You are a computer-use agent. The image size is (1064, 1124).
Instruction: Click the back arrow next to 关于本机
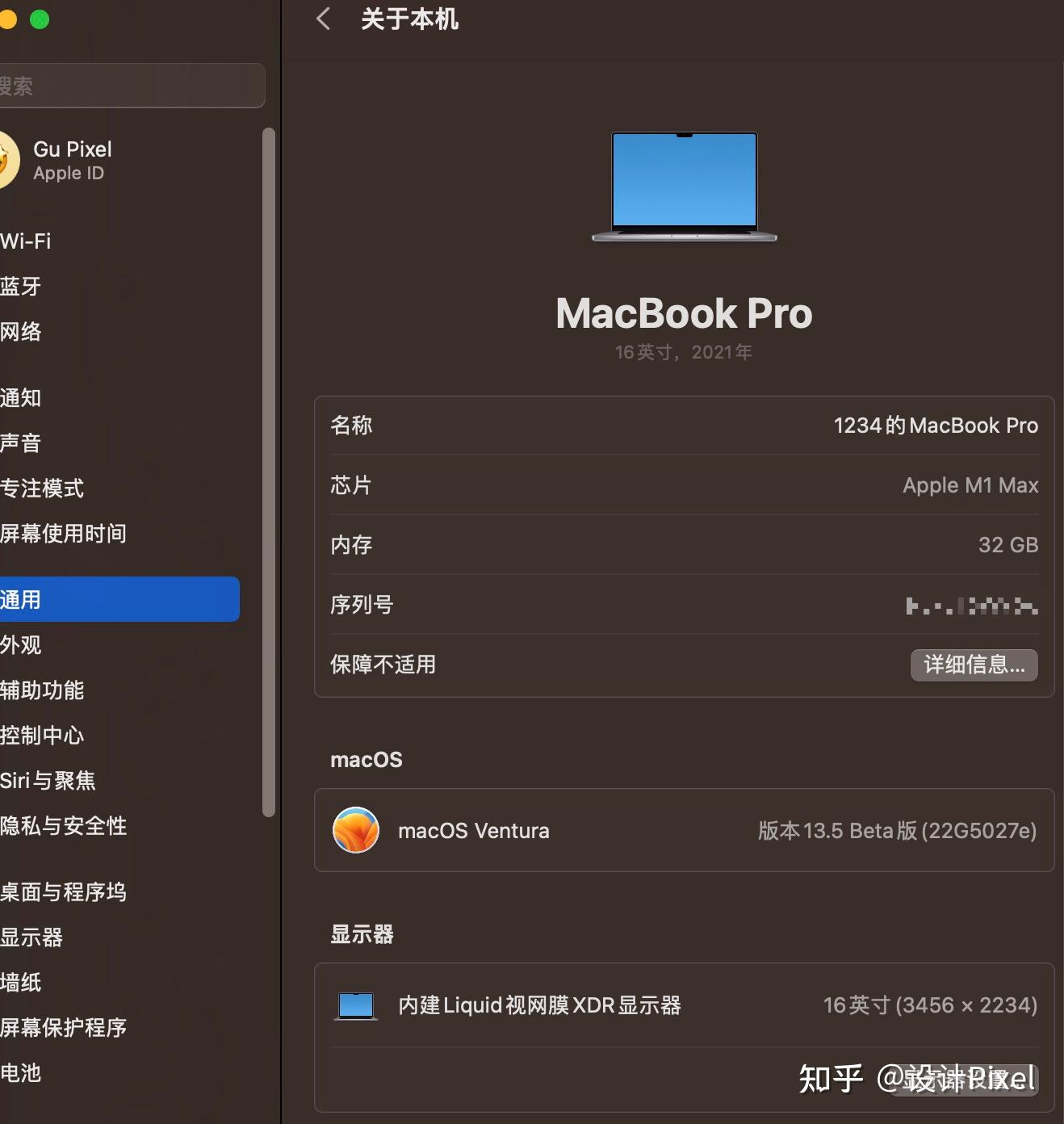pos(322,19)
